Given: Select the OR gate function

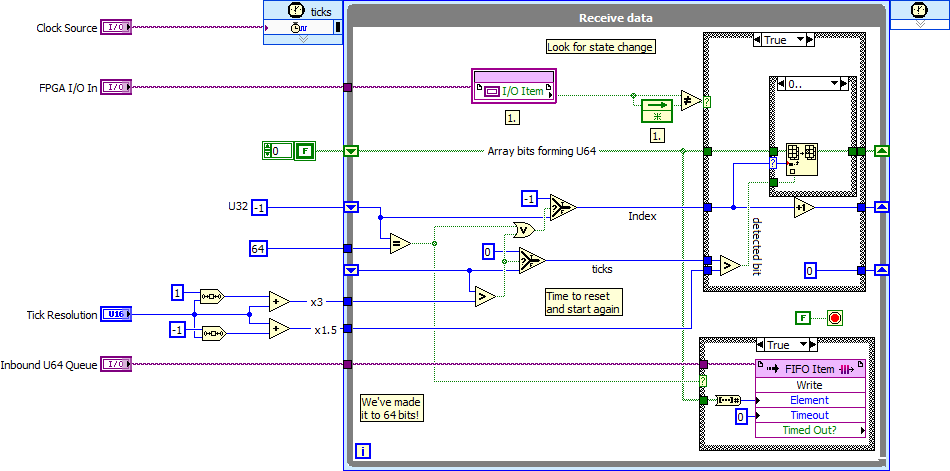Looking at the screenshot, I should [x=523, y=229].
